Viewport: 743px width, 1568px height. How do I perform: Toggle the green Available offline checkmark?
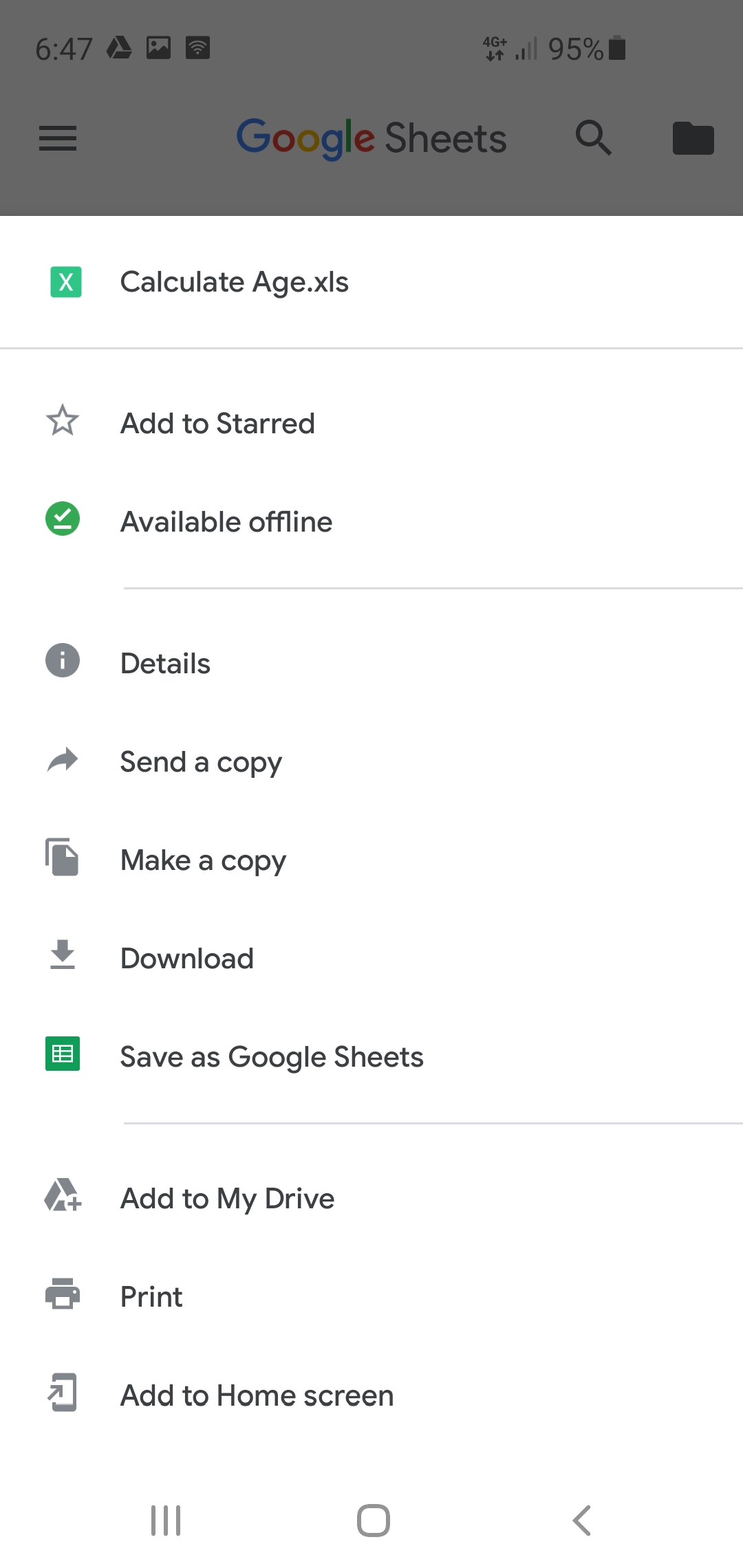pyautogui.click(x=63, y=519)
